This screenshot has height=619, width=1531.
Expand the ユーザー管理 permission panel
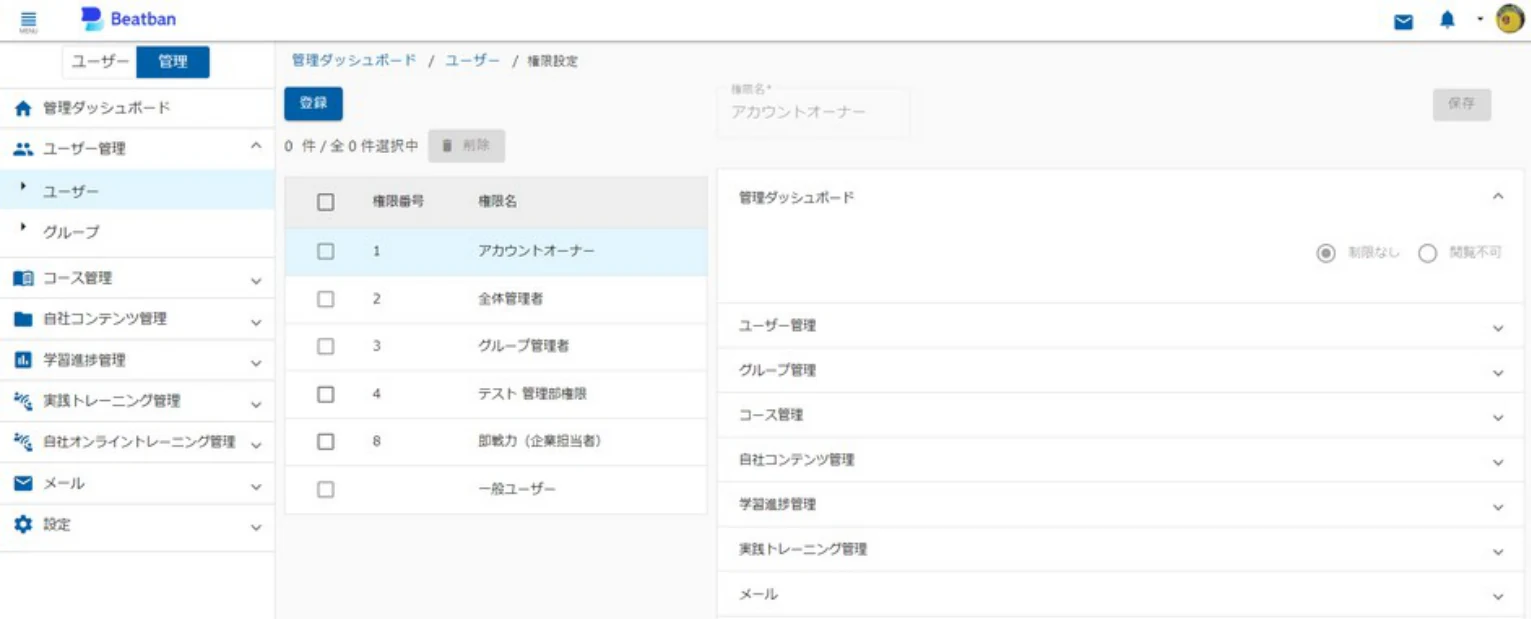click(x=1498, y=328)
